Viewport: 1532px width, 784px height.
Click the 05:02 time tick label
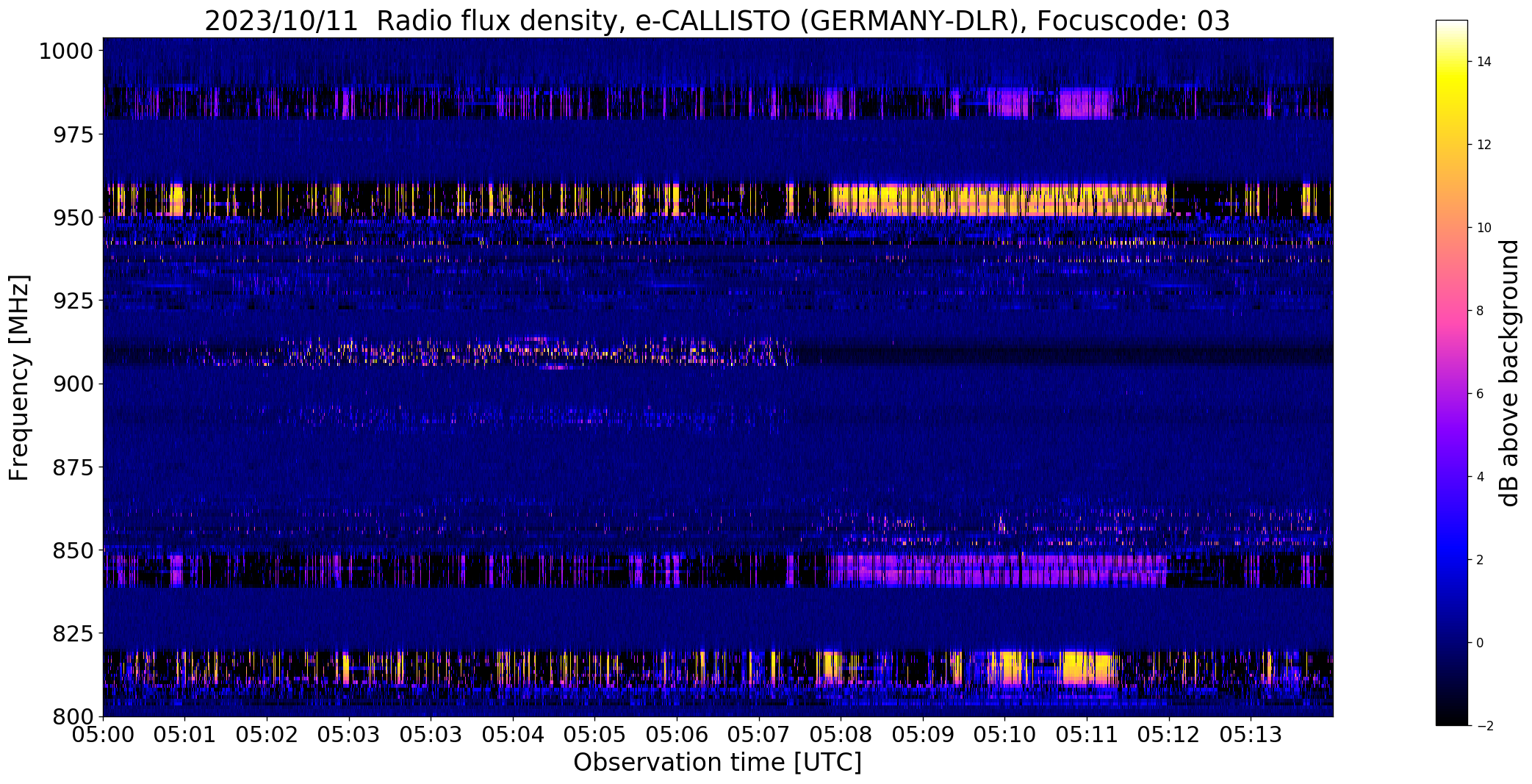pos(267,735)
